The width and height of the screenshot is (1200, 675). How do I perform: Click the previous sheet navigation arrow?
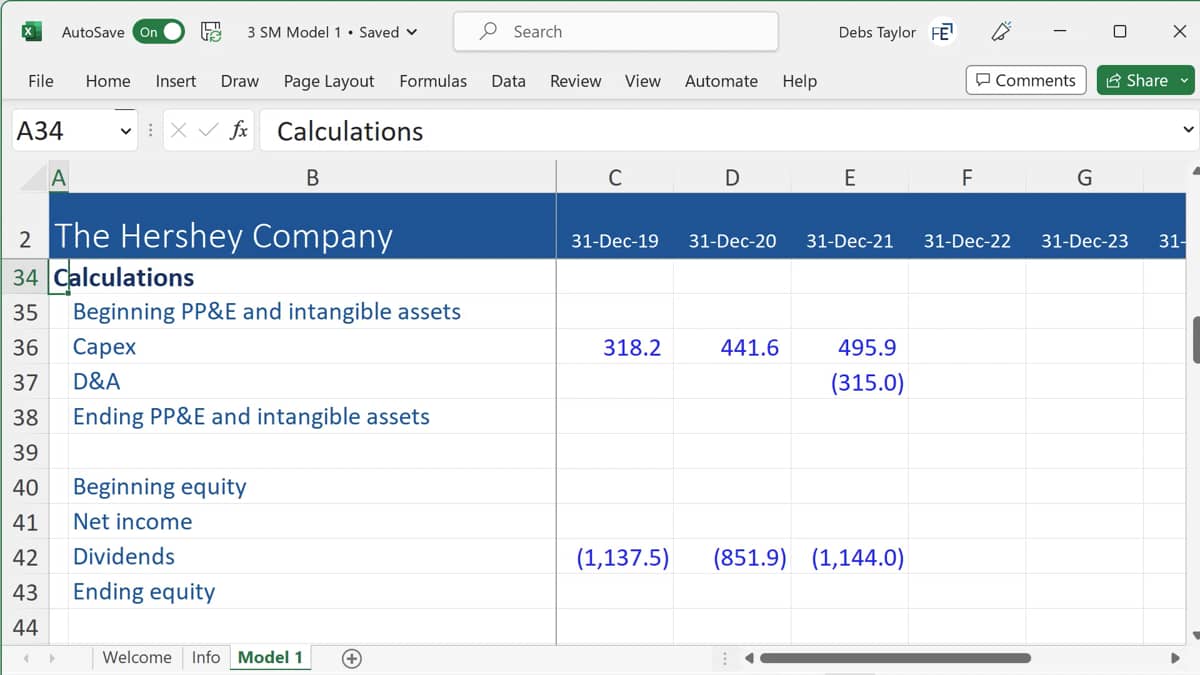[26, 658]
